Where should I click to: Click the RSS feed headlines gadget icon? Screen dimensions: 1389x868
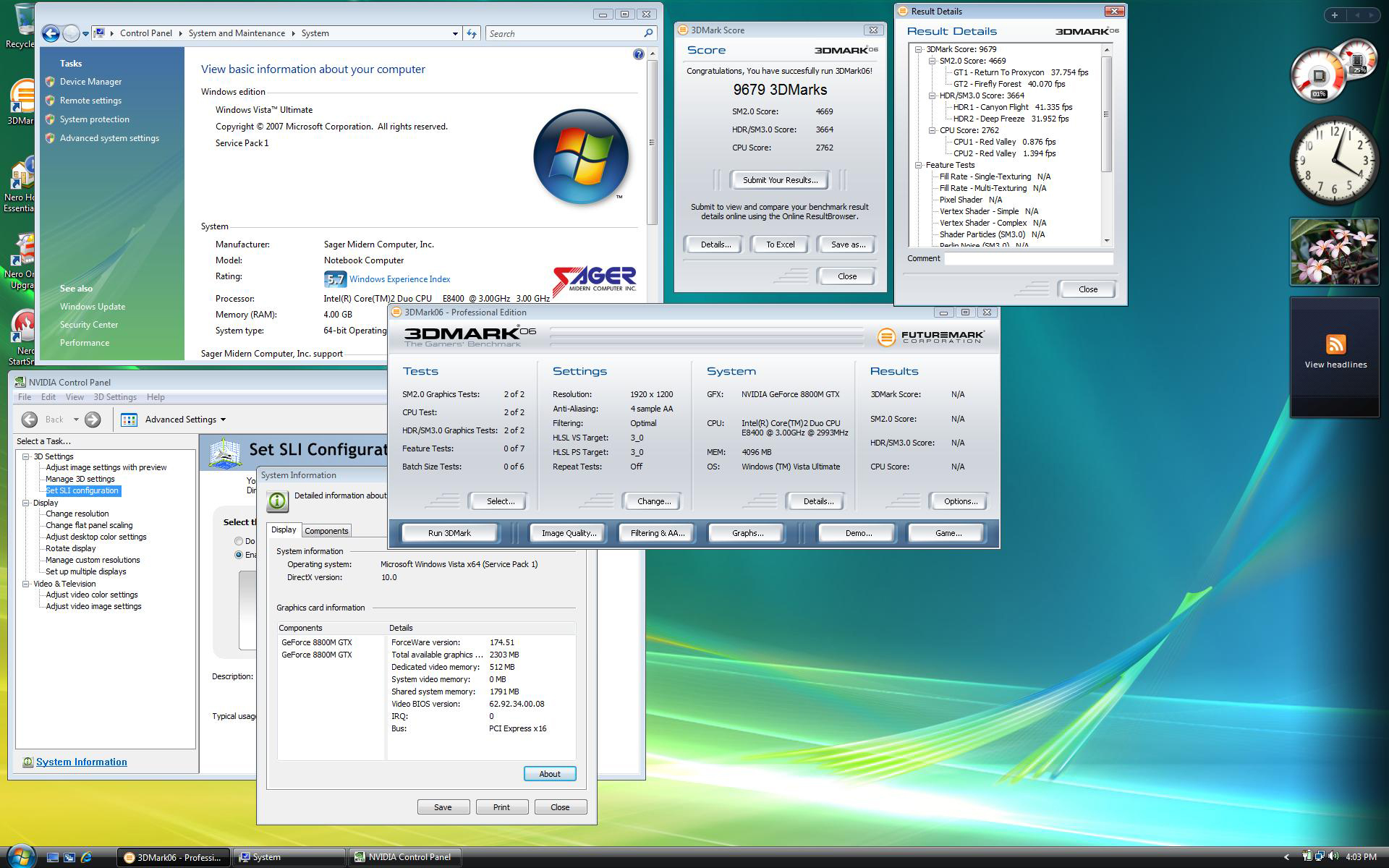click(1335, 344)
